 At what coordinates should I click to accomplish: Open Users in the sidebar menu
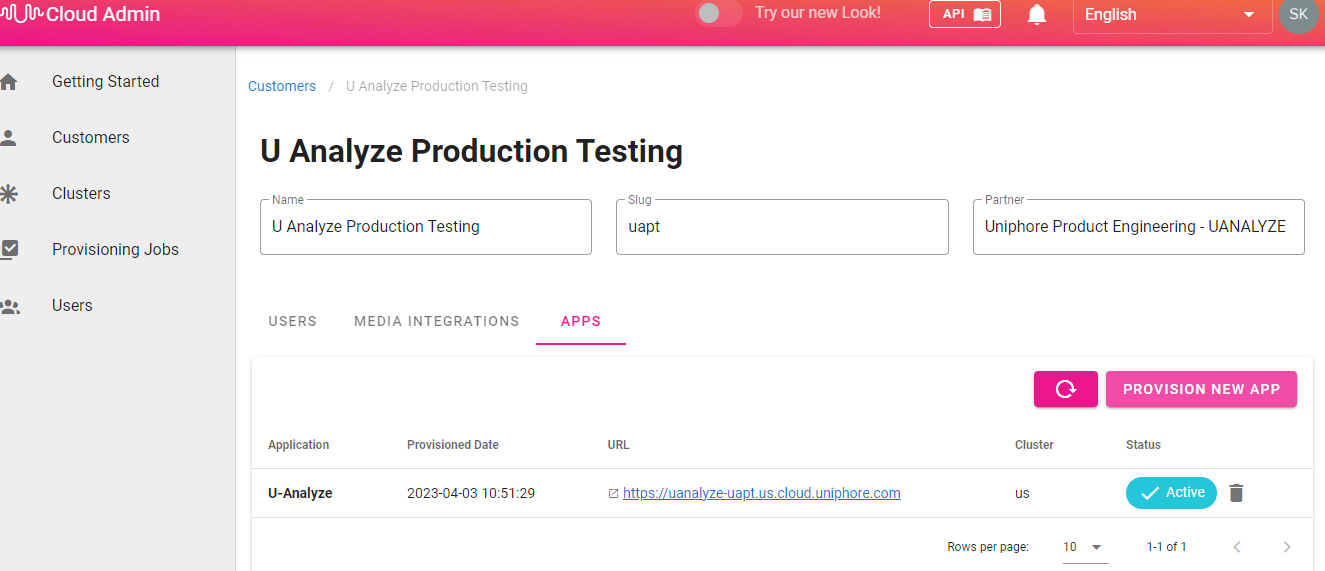72,306
